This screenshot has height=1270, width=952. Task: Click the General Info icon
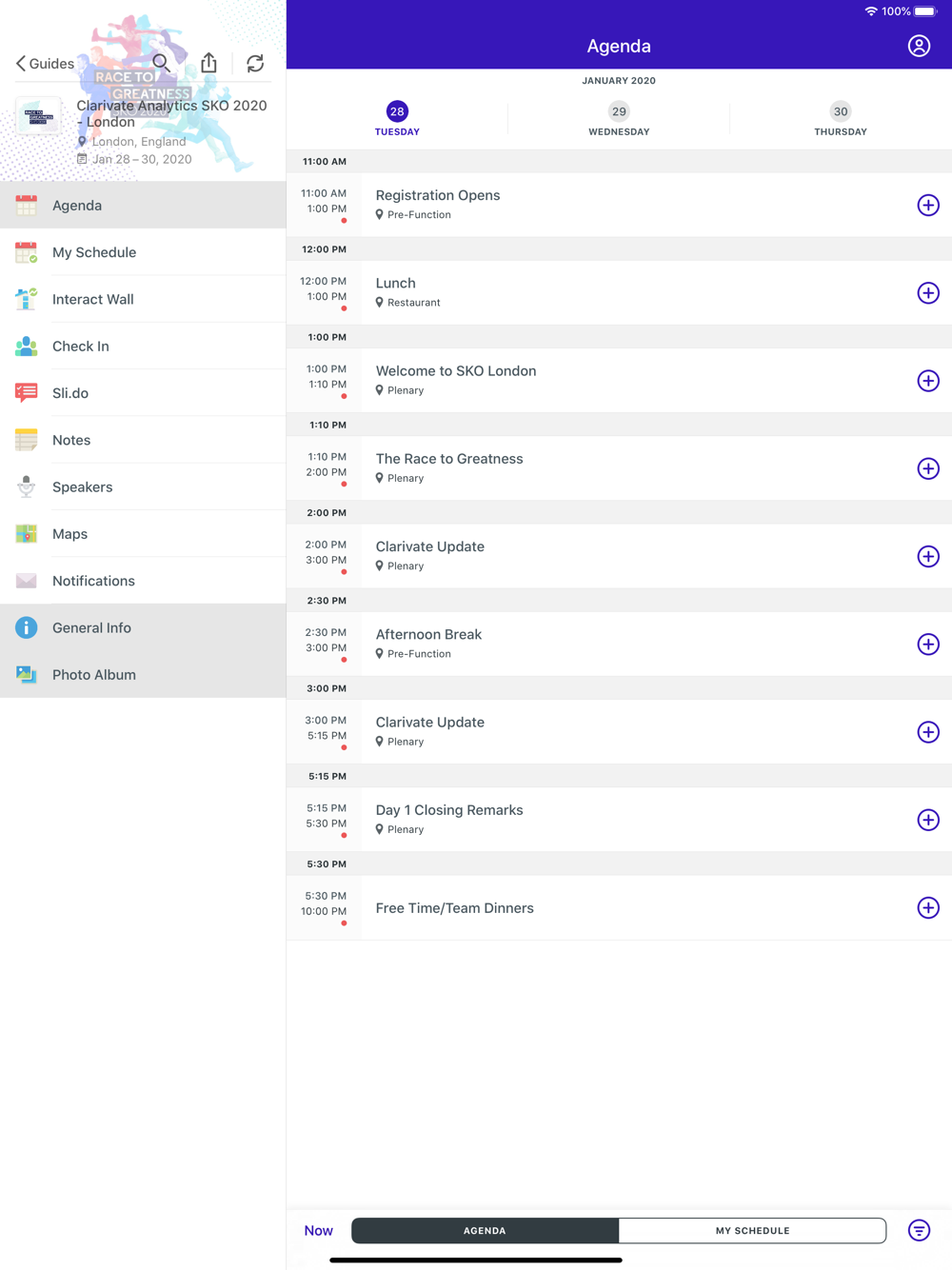coord(27,627)
